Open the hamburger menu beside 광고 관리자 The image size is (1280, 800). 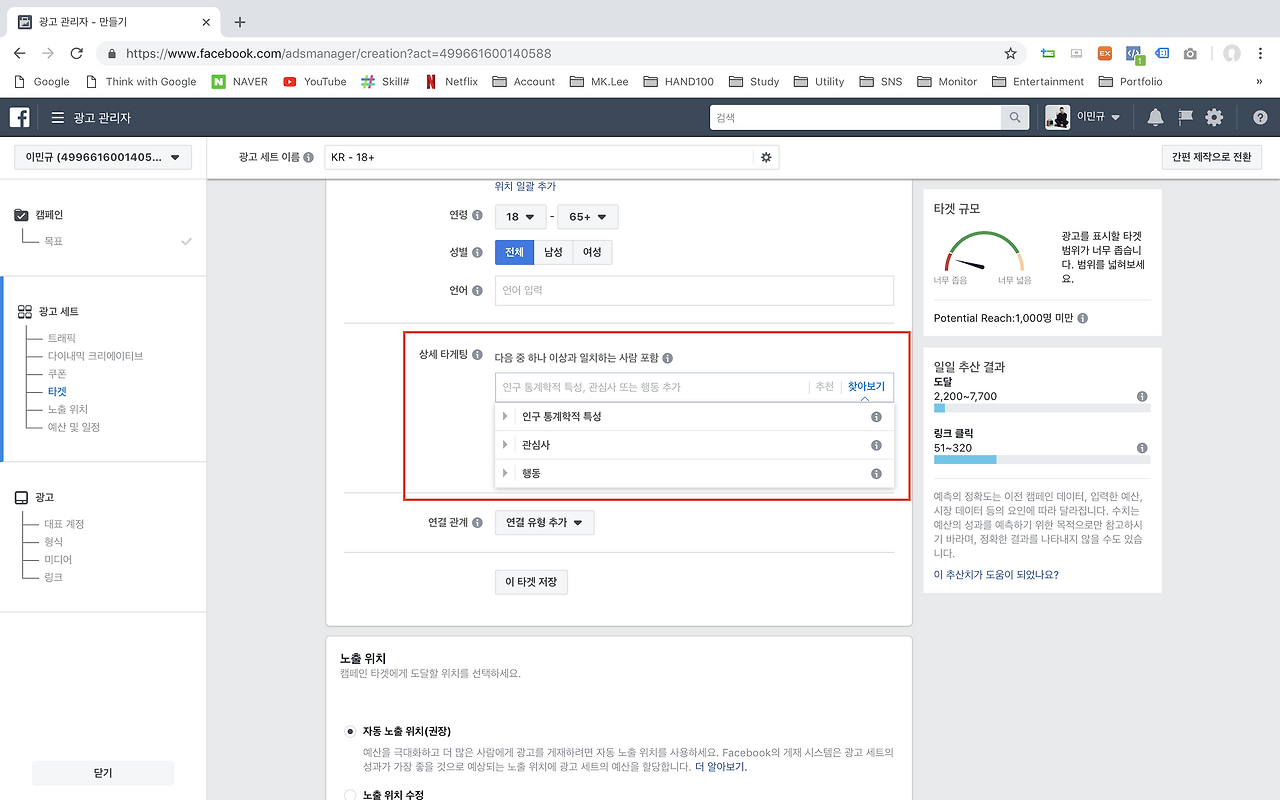pyautogui.click(x=58, y=117)
